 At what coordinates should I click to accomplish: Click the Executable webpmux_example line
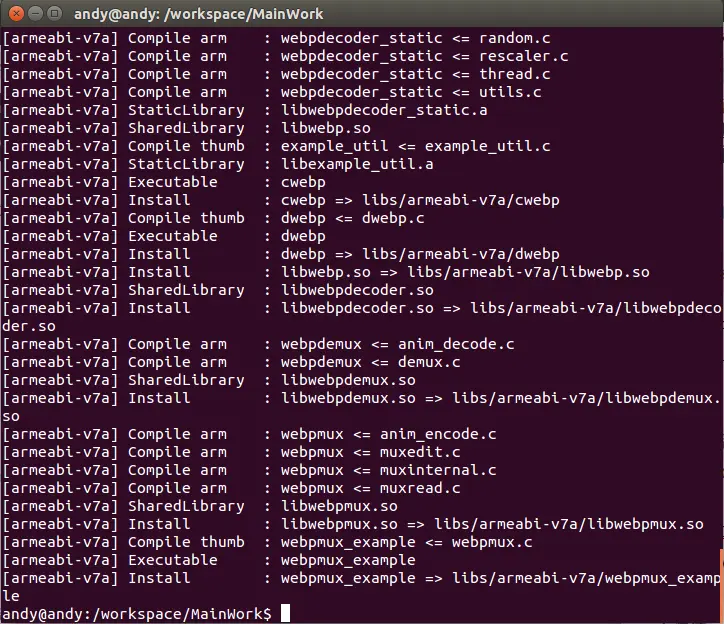coord(209,560)
